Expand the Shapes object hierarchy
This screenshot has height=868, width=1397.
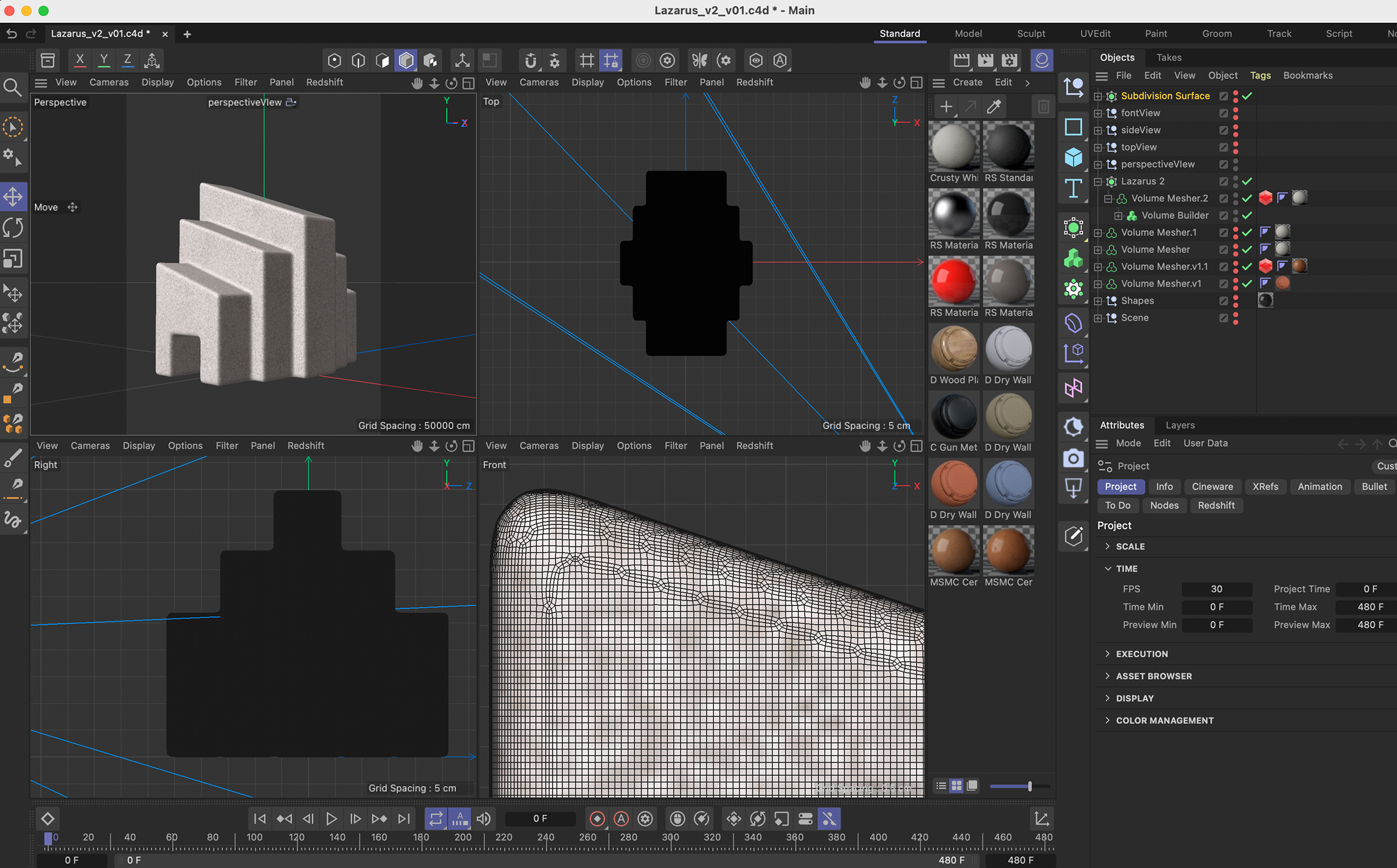[1098, 301]
